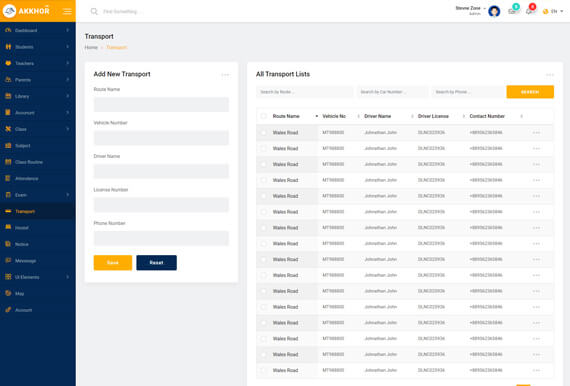The width and height of the screenshot is (570, 386).
Task: Click the Transport sidebar icon
Action: (8, 211)
